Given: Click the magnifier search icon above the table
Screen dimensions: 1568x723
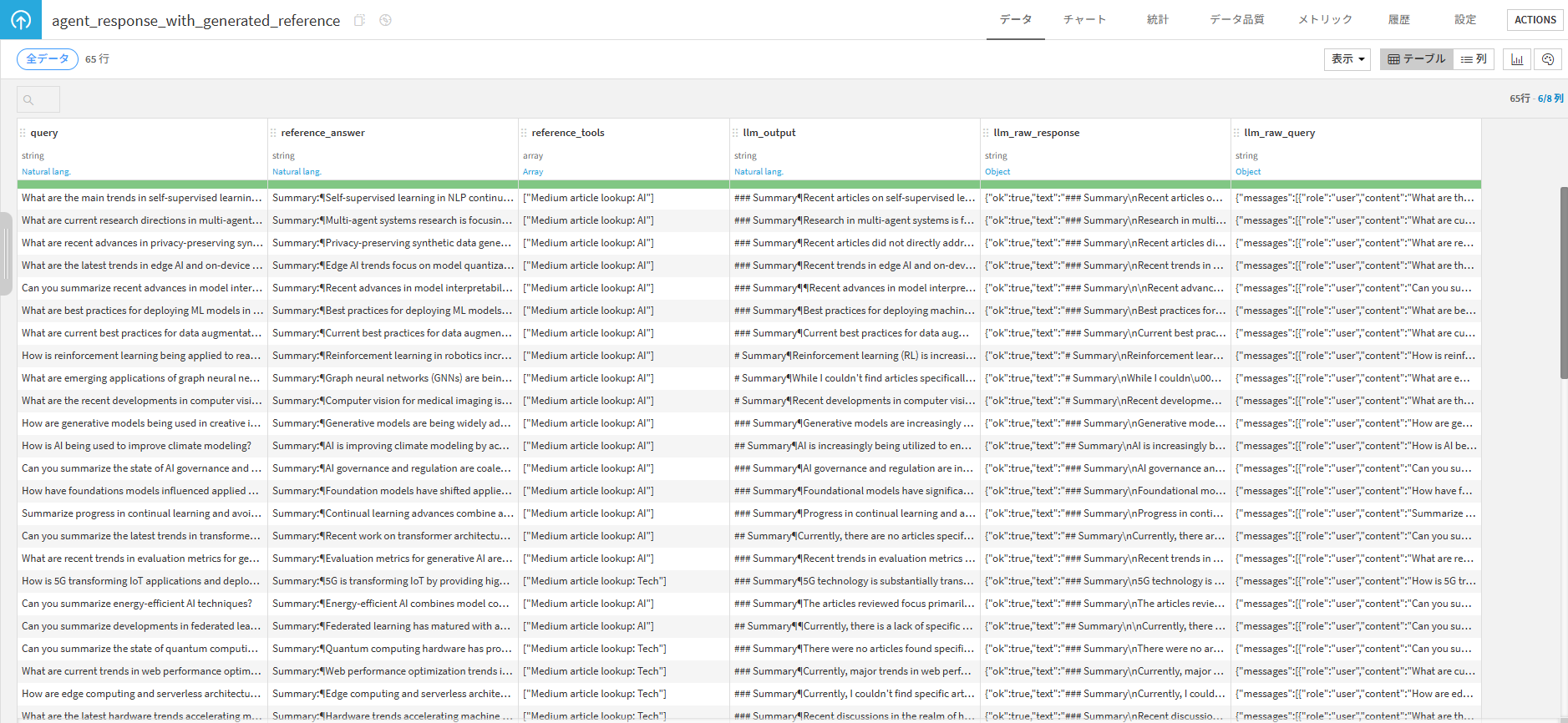Looking at the screenshot, I should [28, 100].
